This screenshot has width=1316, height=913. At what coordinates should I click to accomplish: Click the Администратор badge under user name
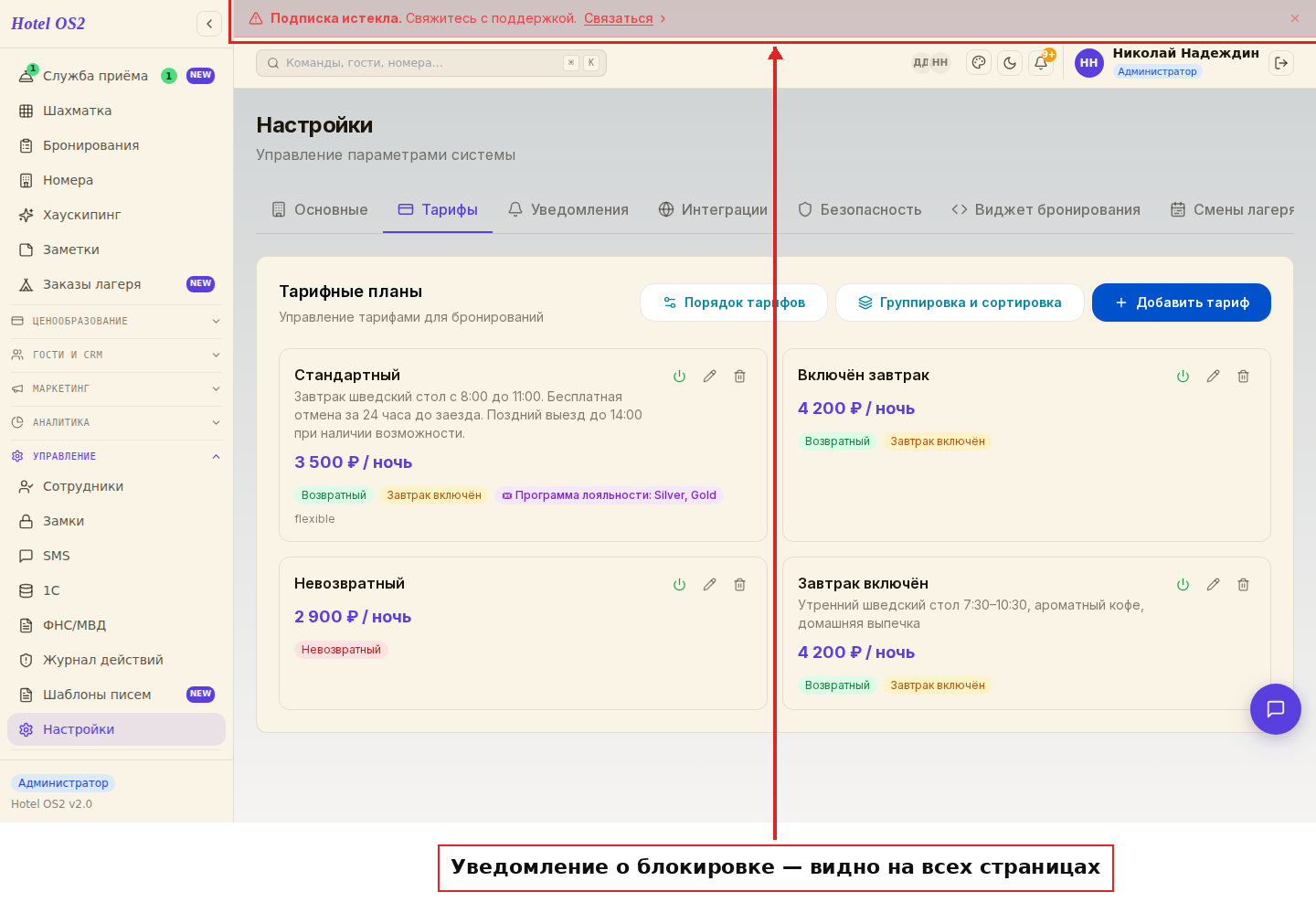coord(1157,71)
